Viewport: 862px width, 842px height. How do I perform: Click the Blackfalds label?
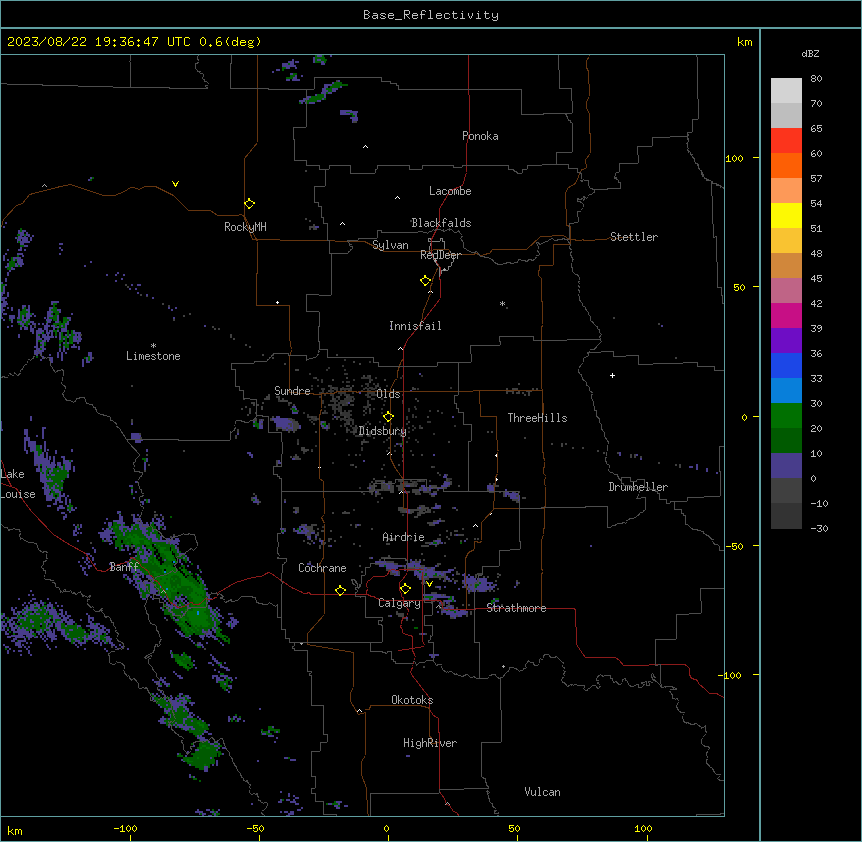pos(441,223)
